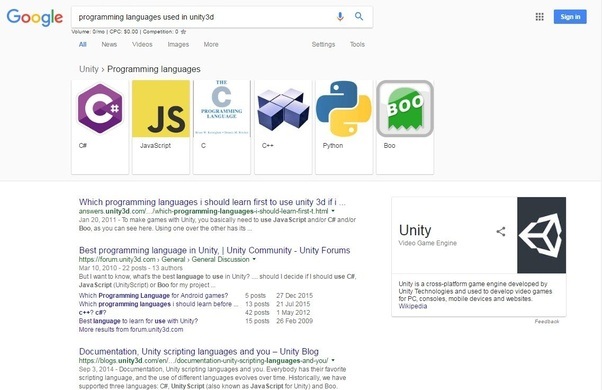This screenshot has width=602, height=390.
Task: Click the Unity logo image
Action: [x=541, y=235]
